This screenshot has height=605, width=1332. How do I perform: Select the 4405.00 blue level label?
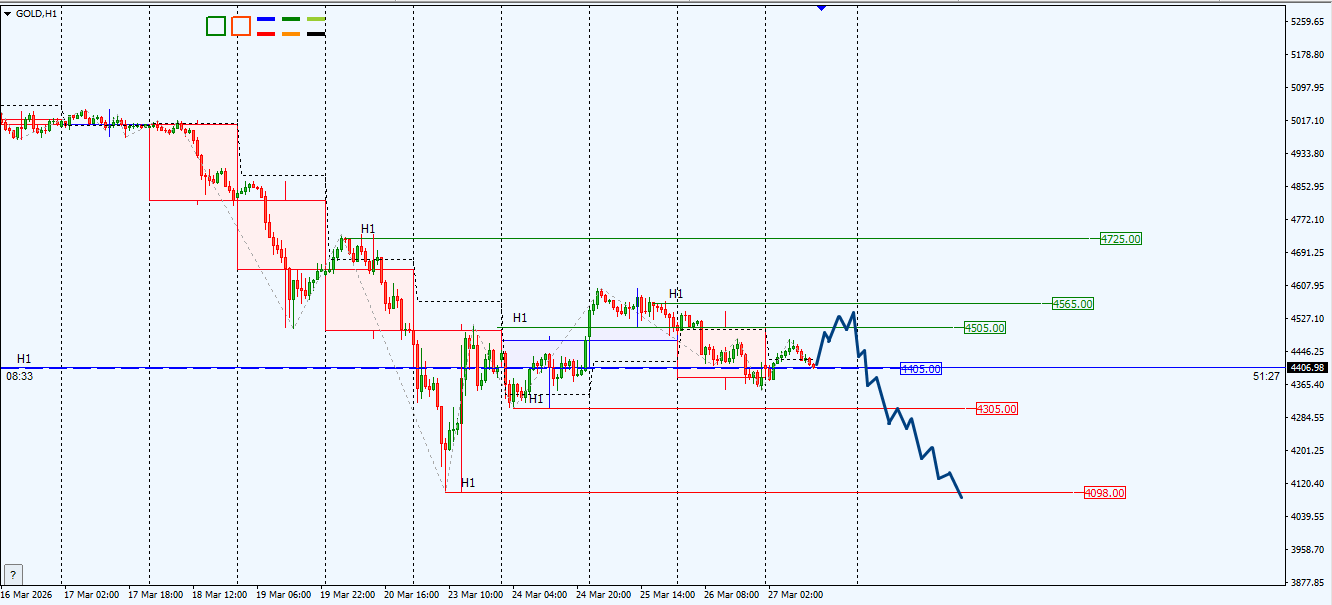point(921,369)
